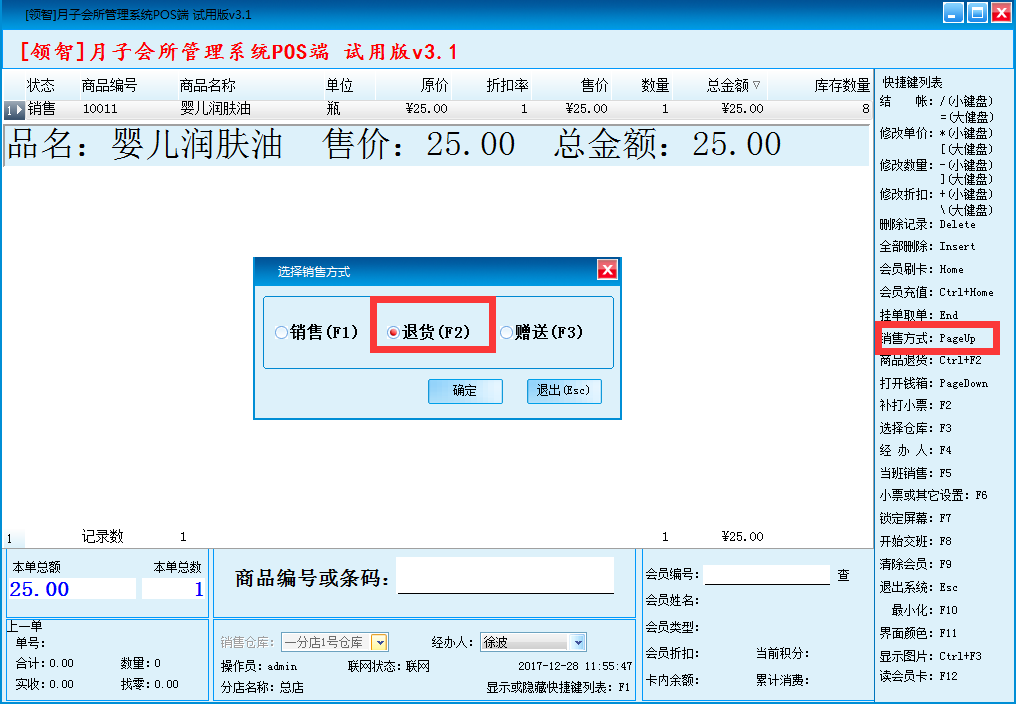This screenshot has width=1016, height=704.
Task: Confirm with the 确定 button
Action: coord(464,391)
